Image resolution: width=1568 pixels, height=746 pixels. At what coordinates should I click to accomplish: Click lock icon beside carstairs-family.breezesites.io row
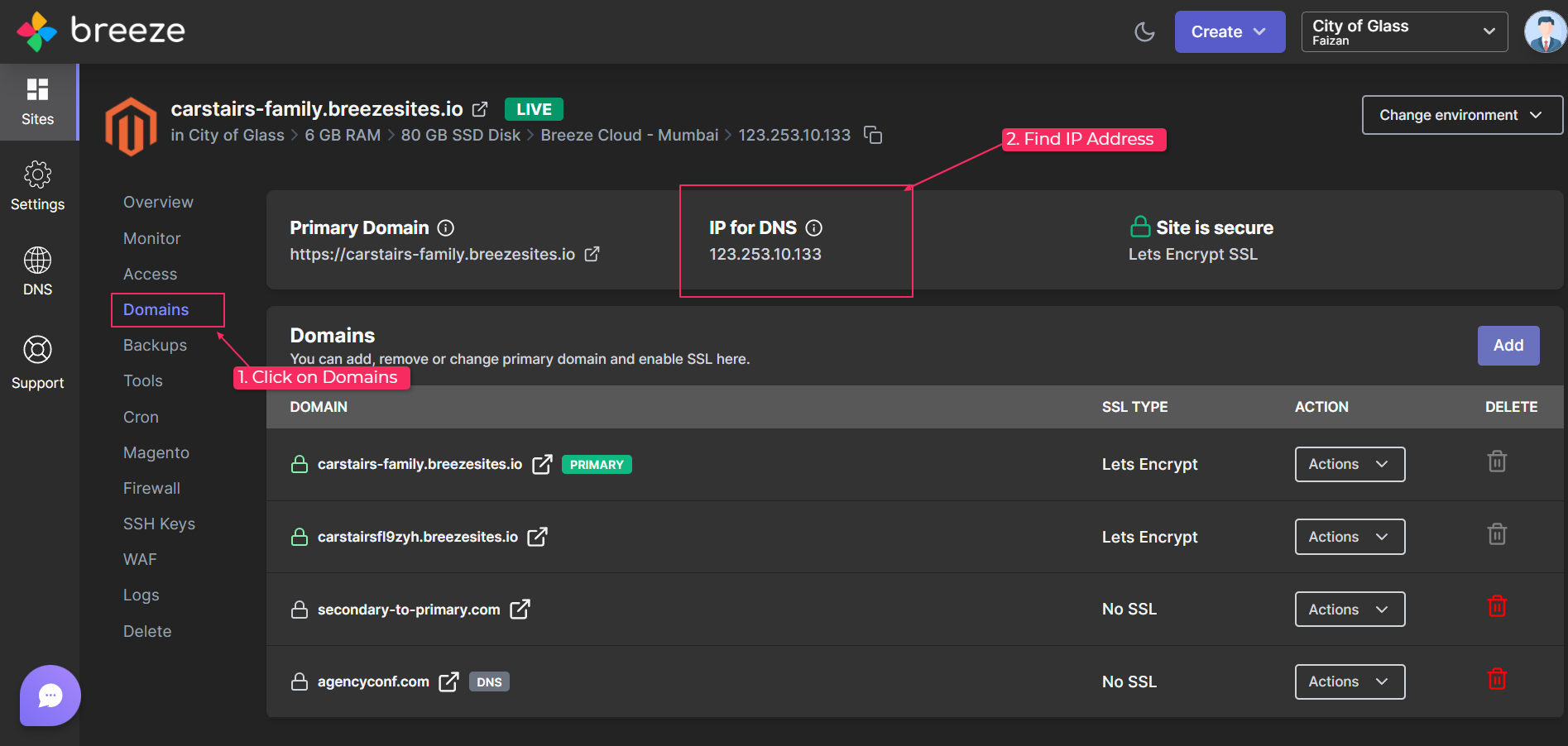pyautogui.click(x=300, y=464)
